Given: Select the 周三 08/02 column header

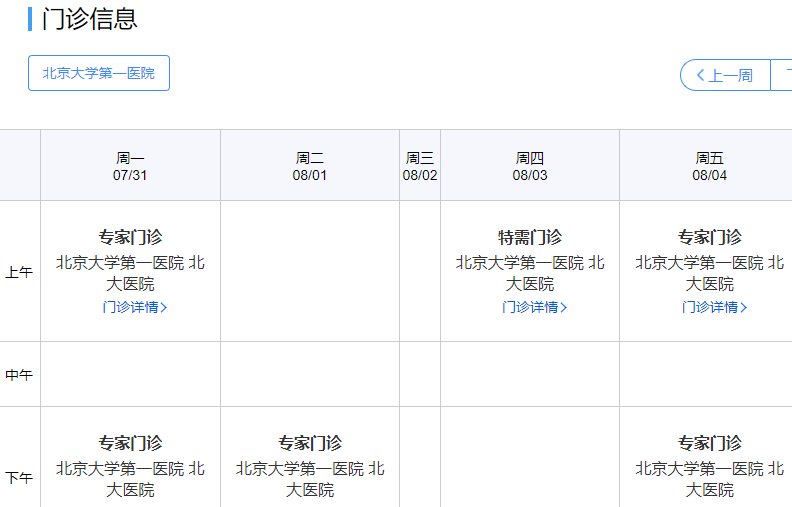Looking at the screenshot, I should click(420, 166).
